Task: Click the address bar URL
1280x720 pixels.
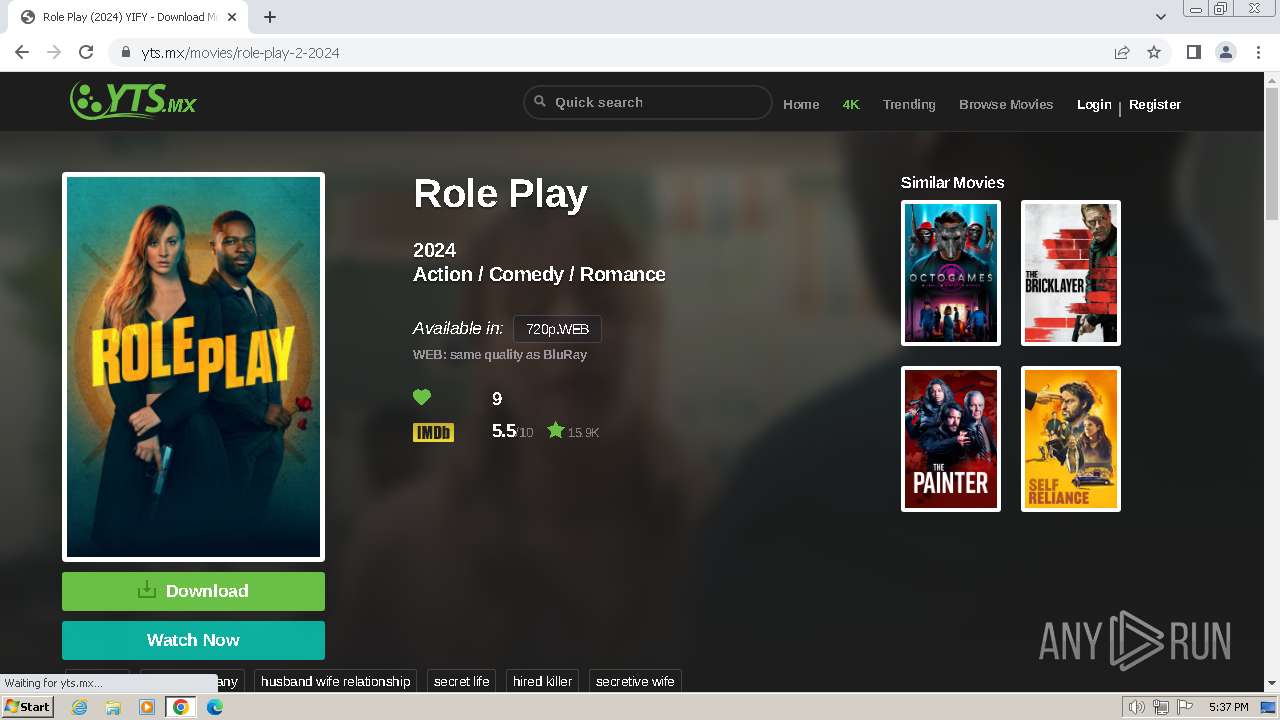Action: coord(240,53)
